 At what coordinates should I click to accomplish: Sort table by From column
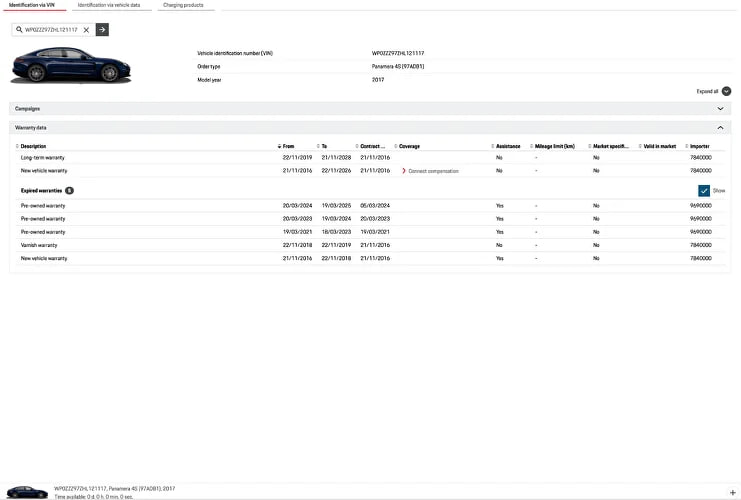(285, 146)
